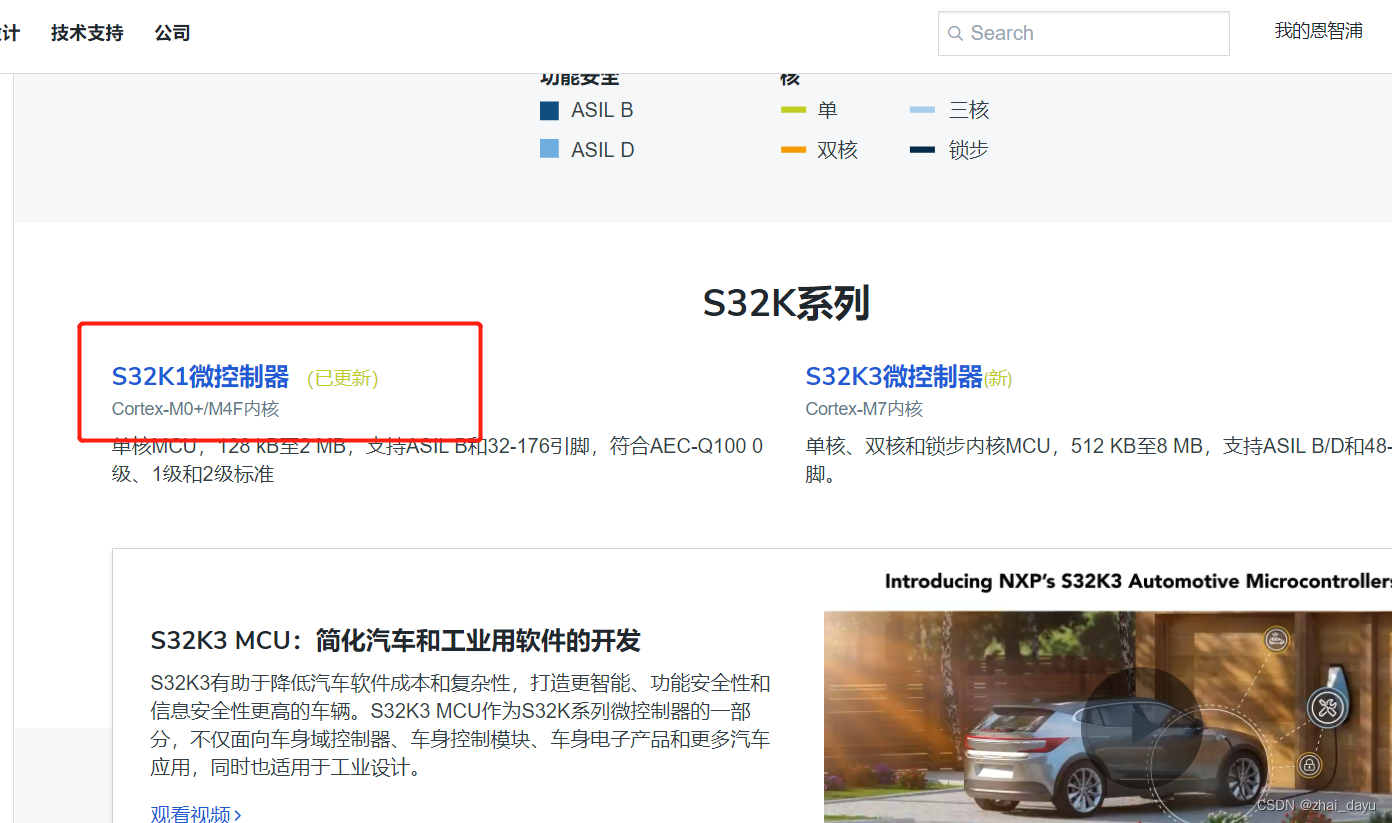Open the 技术支持 menu

click(x=87, y=33)
